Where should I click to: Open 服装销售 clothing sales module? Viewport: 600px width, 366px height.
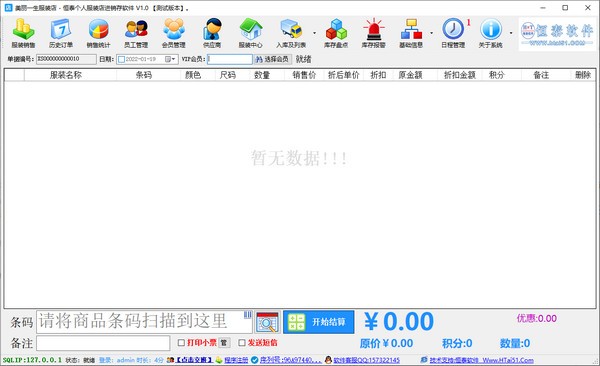coord(23,33)
